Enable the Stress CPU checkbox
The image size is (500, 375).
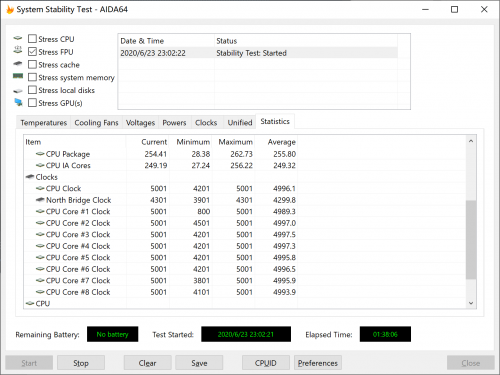pos(32,39)
